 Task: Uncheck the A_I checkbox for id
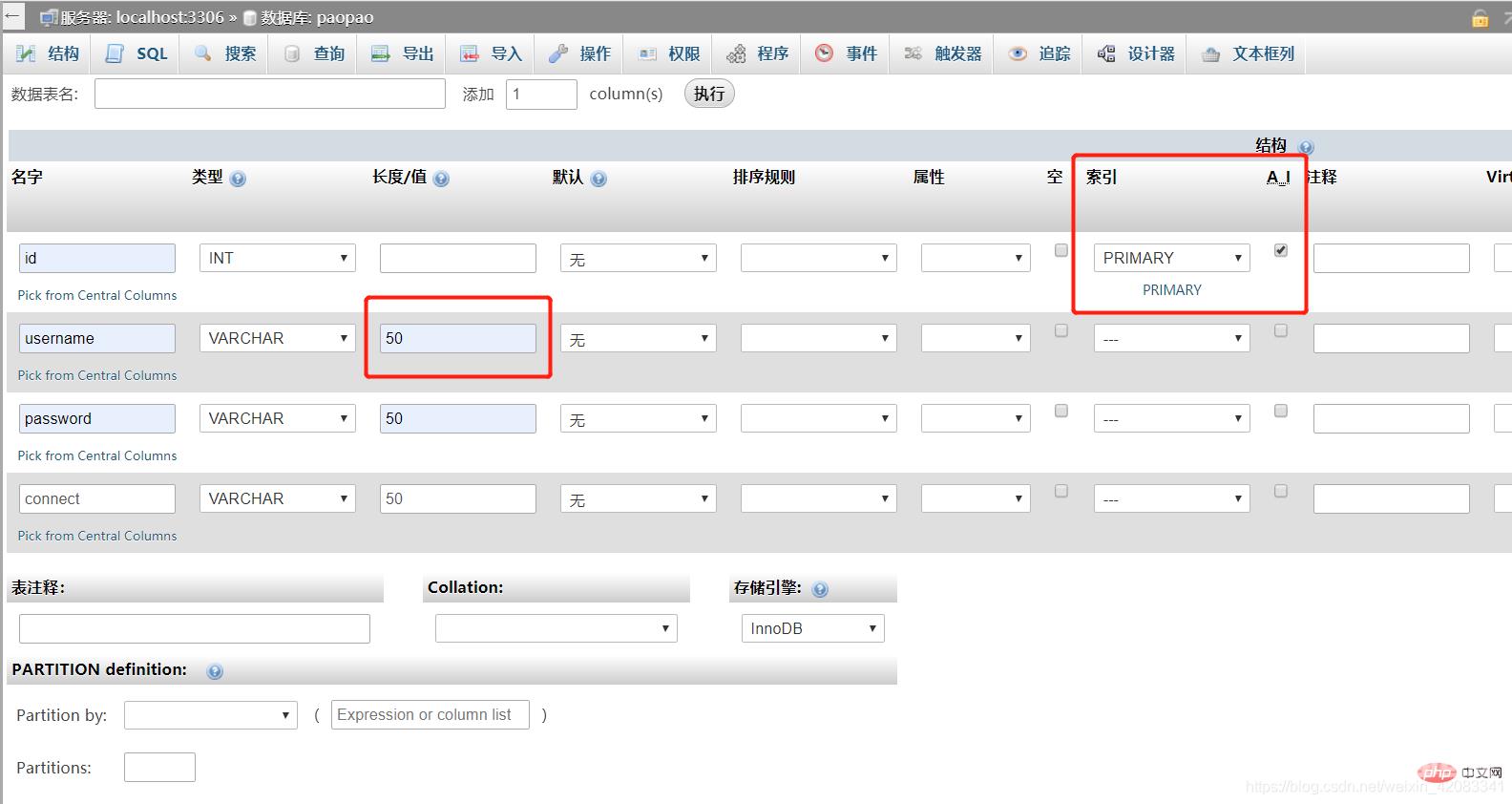1281,250
